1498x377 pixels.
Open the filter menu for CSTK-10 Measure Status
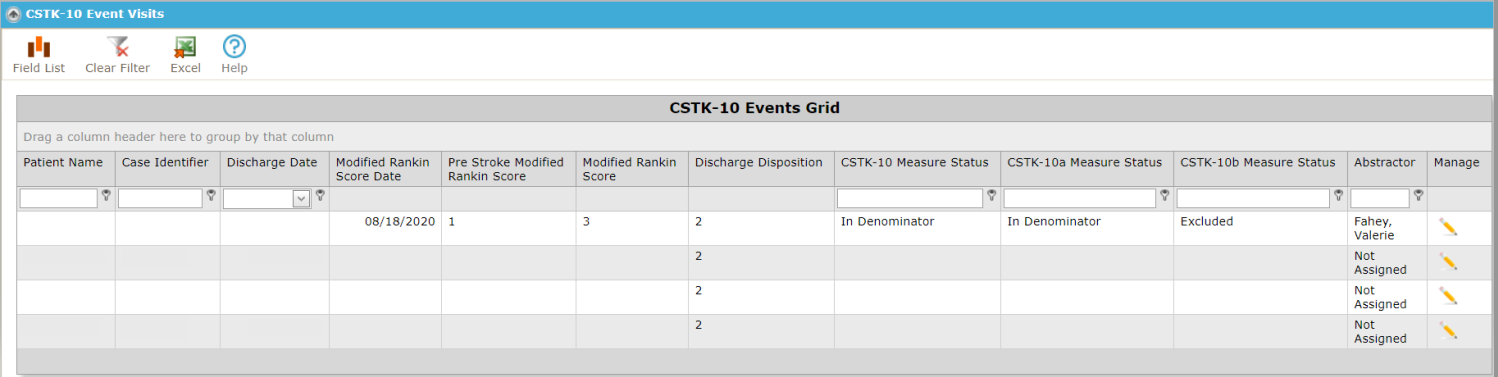(992, 196)
